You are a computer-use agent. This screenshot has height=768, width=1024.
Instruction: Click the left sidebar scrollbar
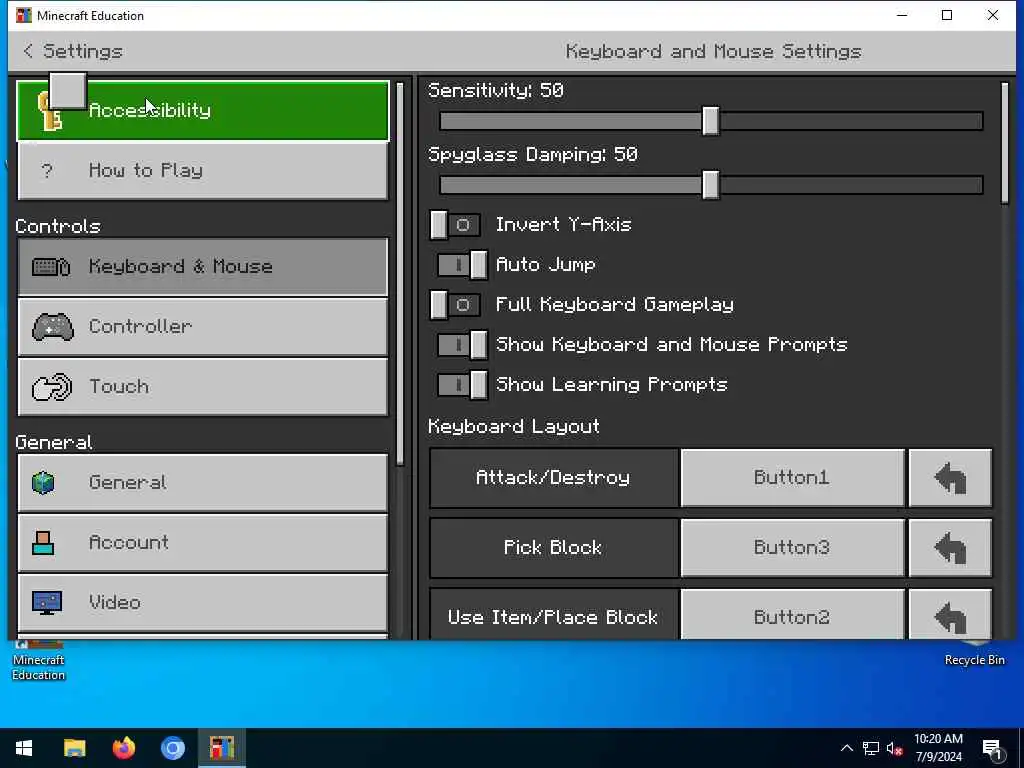click(x=400, y=274)
